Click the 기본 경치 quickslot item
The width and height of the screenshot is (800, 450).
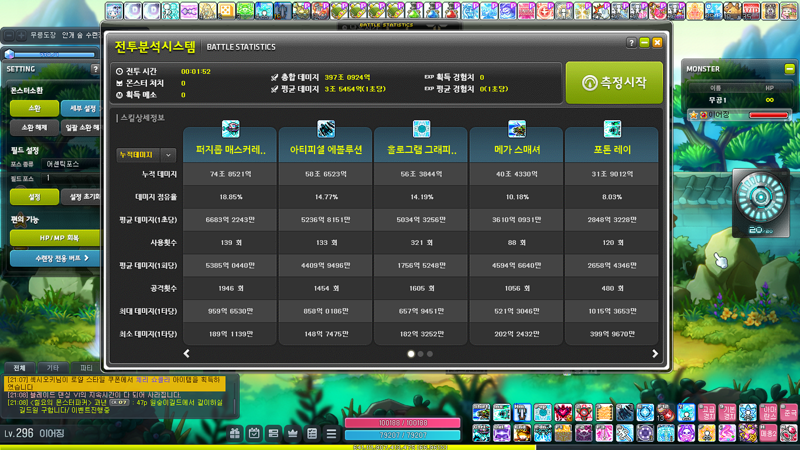727,412
